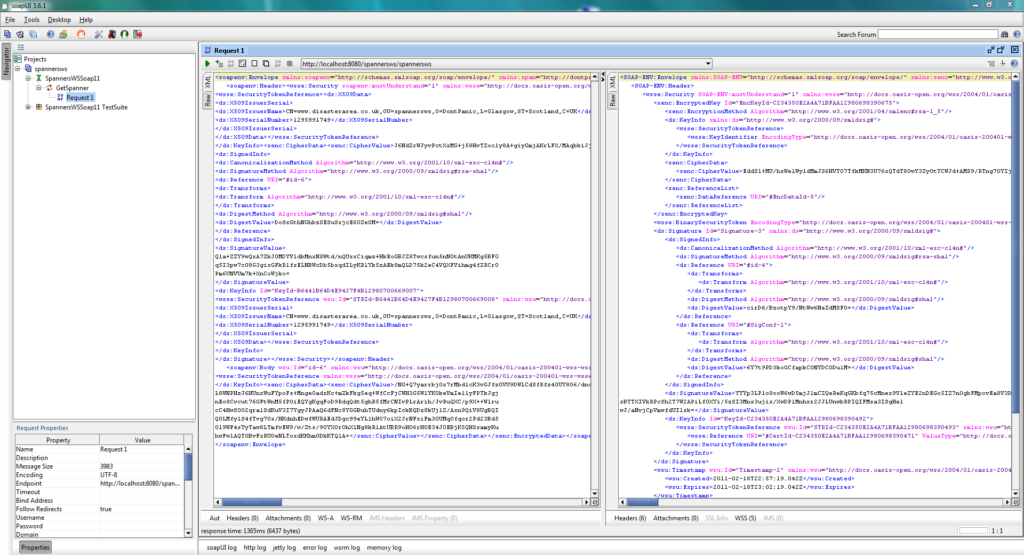Expand SpannersWSSoap11 TestSuite node
Screen dimensions: 1024x555
click(29, 106)
